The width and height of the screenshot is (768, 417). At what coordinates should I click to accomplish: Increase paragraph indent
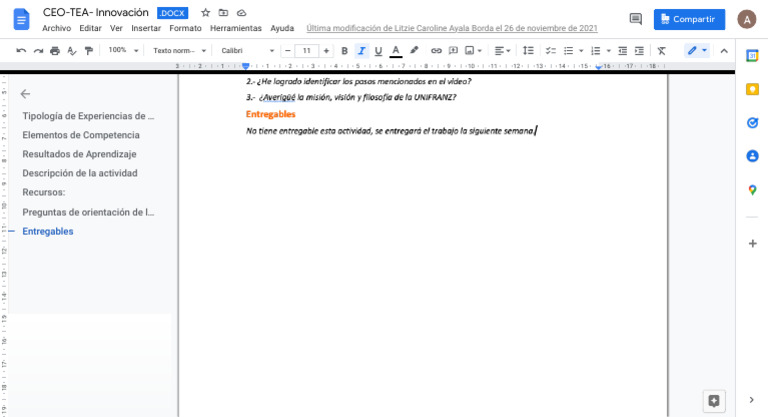point(639,50)
